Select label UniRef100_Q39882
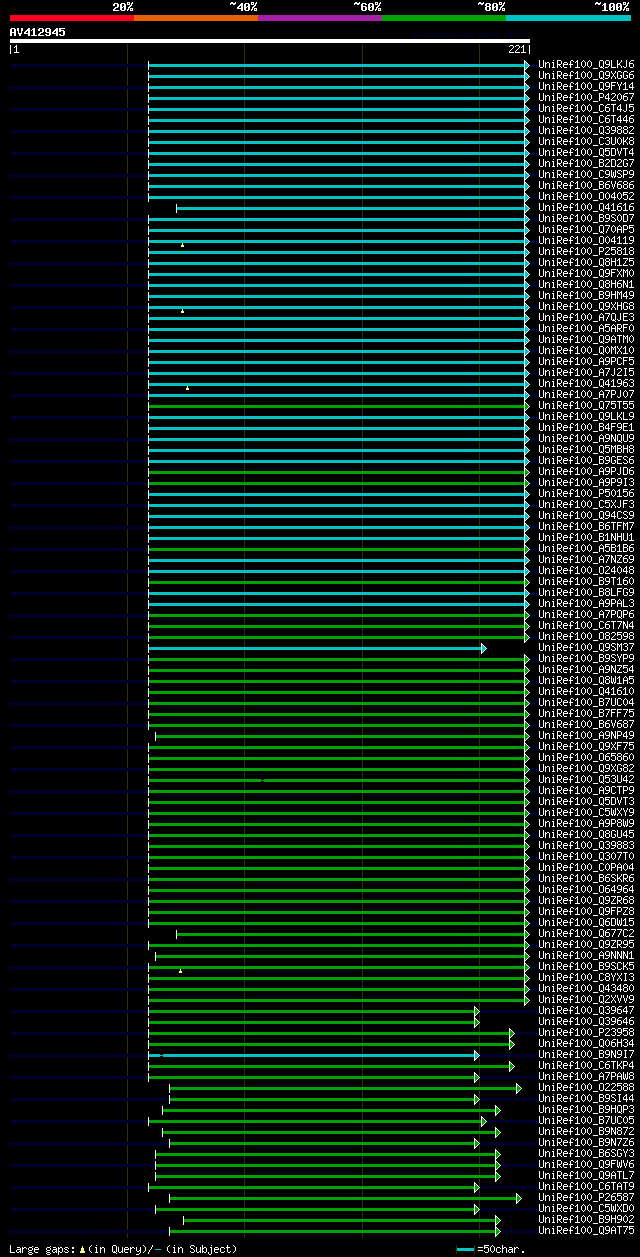 coord(586,130)
